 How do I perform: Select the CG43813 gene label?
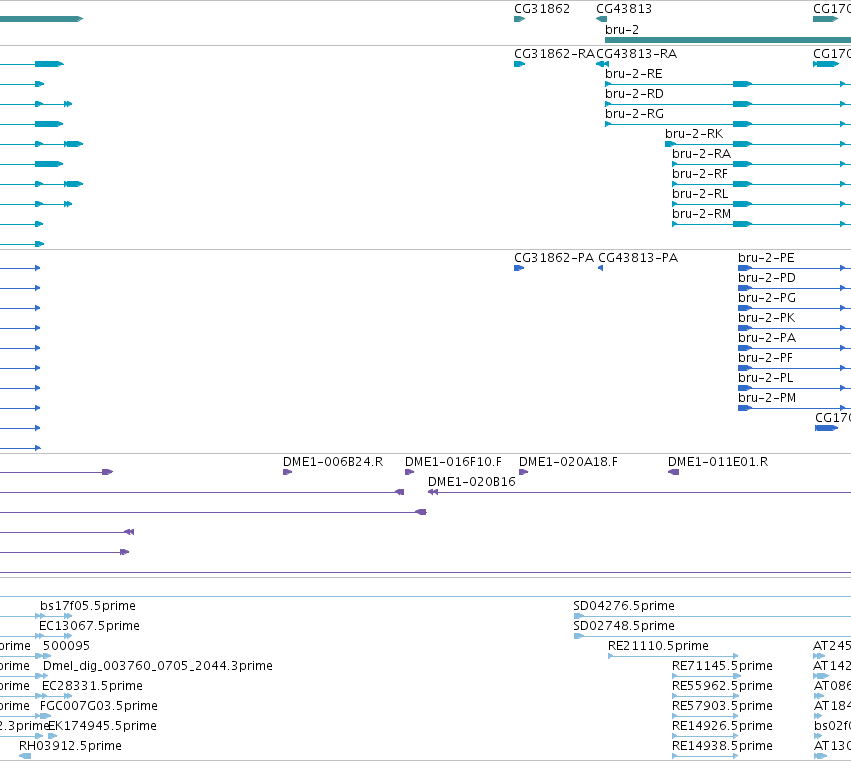tap(624, 9)
